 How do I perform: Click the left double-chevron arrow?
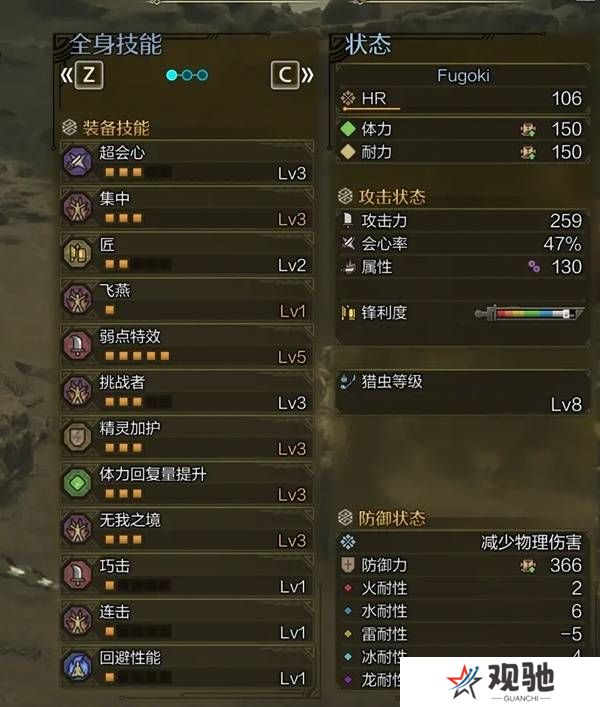[67, 75]
